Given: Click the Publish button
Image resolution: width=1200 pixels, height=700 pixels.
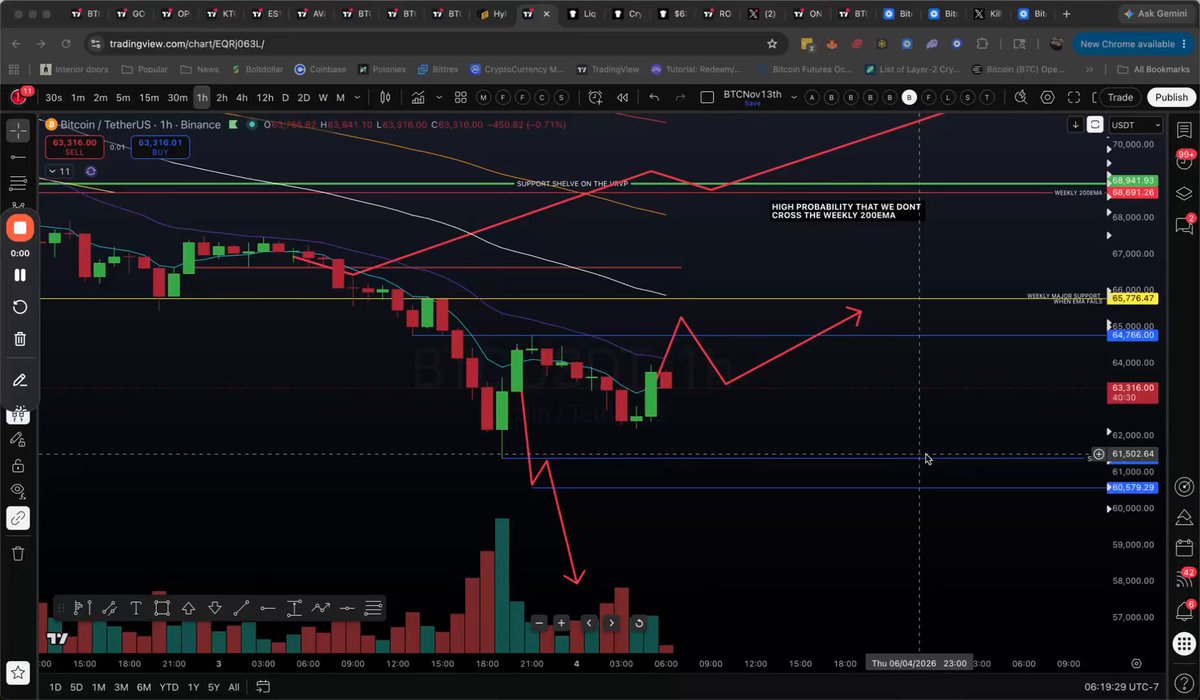Looking at the screenshot, I should pyautogui.click(x=1171, y=97).
